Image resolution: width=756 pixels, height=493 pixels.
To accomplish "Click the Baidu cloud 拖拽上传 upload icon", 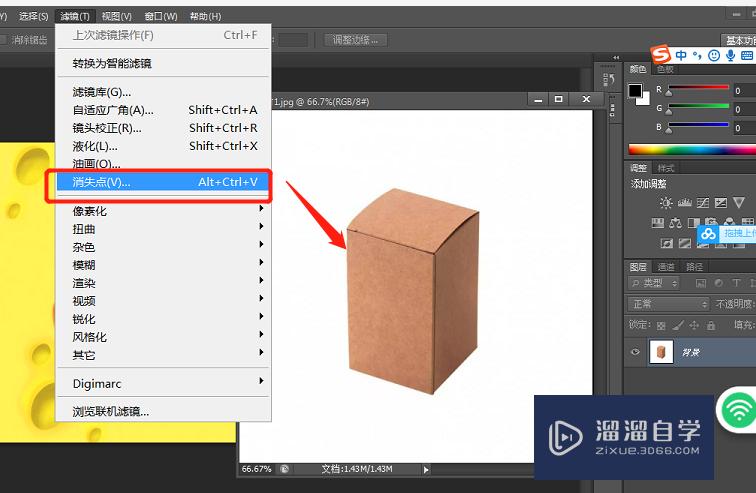I will [x=708, y=234].
